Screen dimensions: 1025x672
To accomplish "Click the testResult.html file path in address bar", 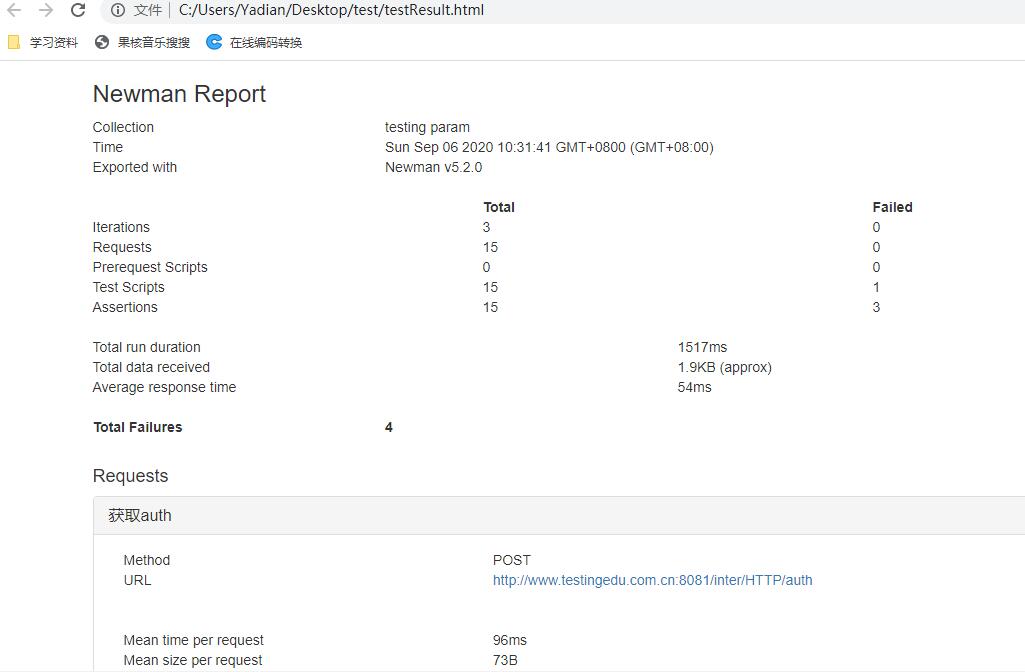I will 331,10.
